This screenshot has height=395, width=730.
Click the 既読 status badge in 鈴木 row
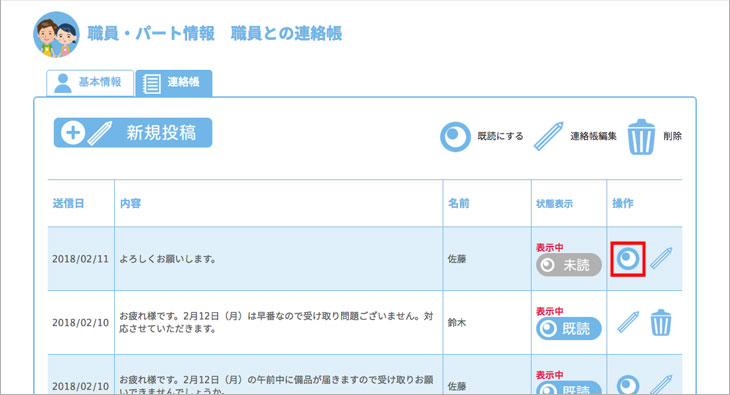(x=568, y=329)
